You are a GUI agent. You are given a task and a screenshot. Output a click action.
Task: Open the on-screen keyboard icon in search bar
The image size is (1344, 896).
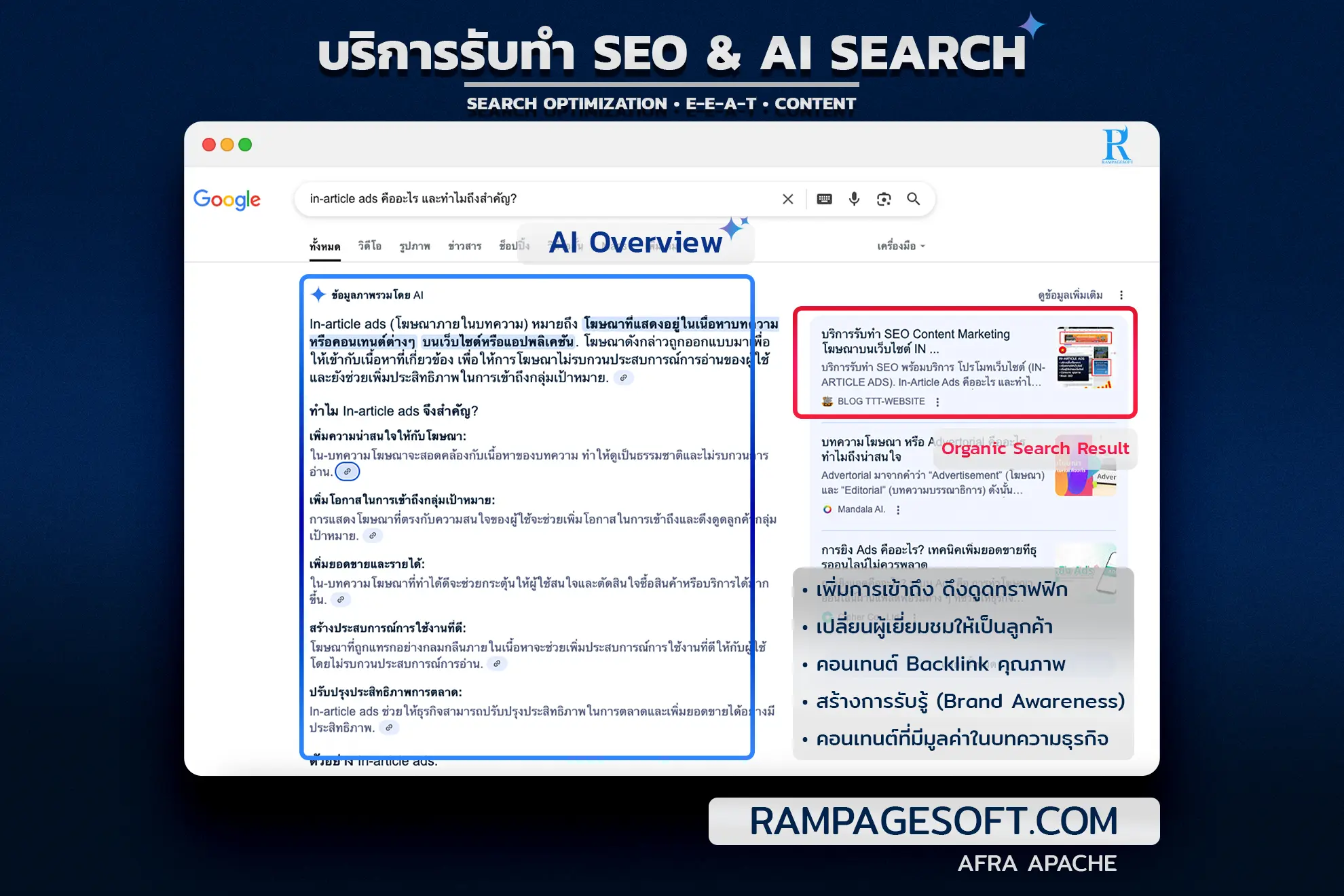824,199
